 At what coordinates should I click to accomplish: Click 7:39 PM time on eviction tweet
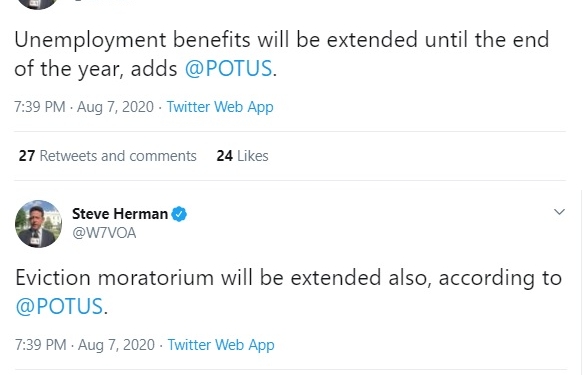[x=41, y=345]
